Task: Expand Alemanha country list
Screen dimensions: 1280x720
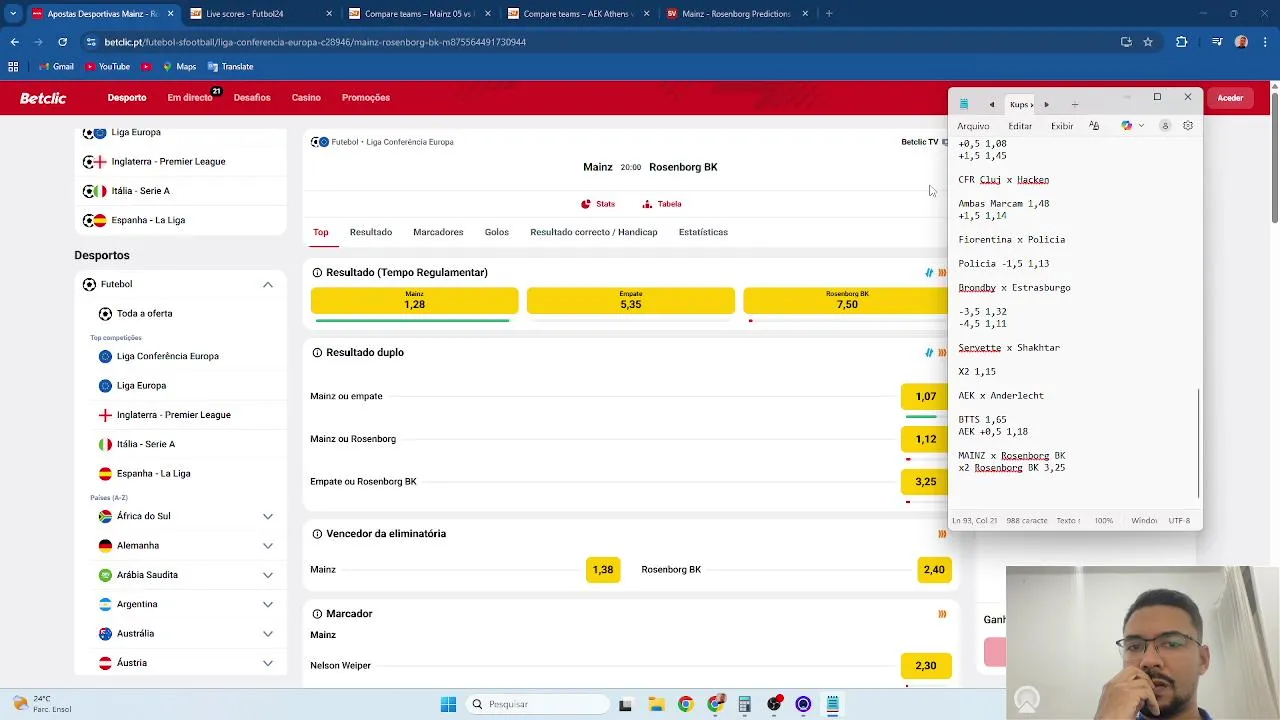Action: 268,546
